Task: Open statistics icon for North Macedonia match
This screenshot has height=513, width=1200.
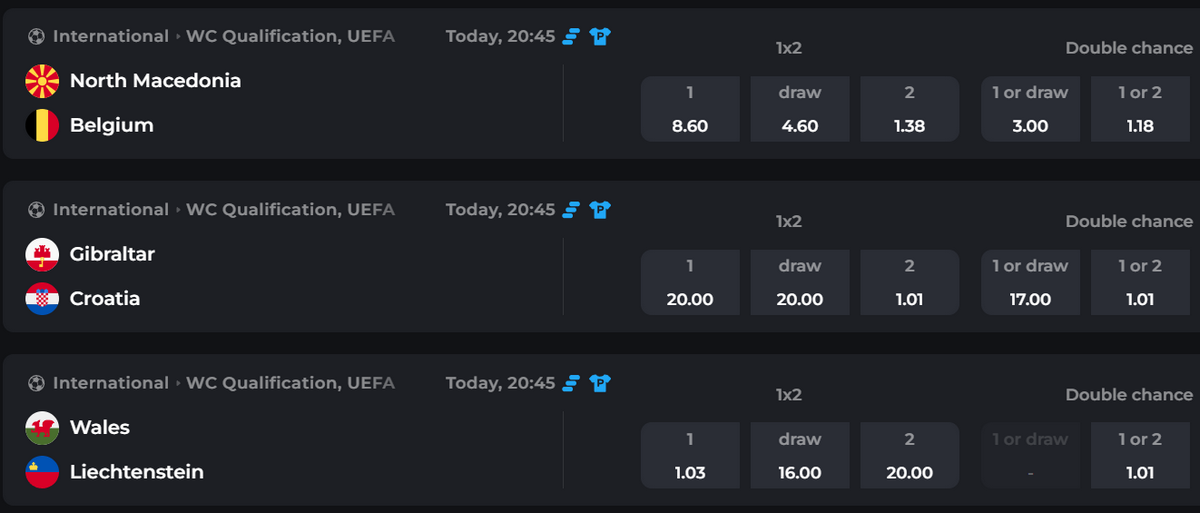Action: coord(571,37)
